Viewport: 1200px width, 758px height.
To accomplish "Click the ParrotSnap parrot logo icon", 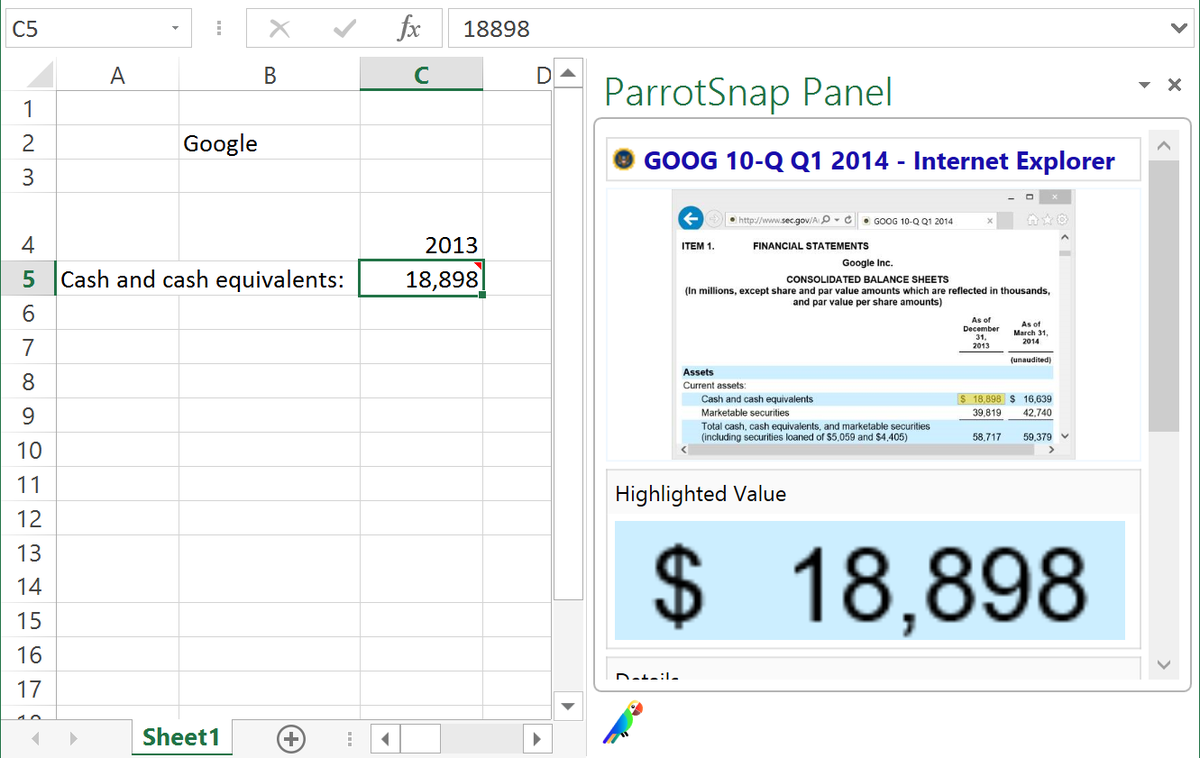I will [x=624, y=720].
